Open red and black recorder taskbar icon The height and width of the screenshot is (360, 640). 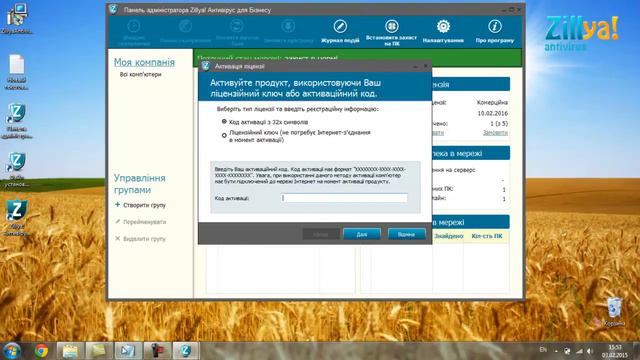[157, 351]
